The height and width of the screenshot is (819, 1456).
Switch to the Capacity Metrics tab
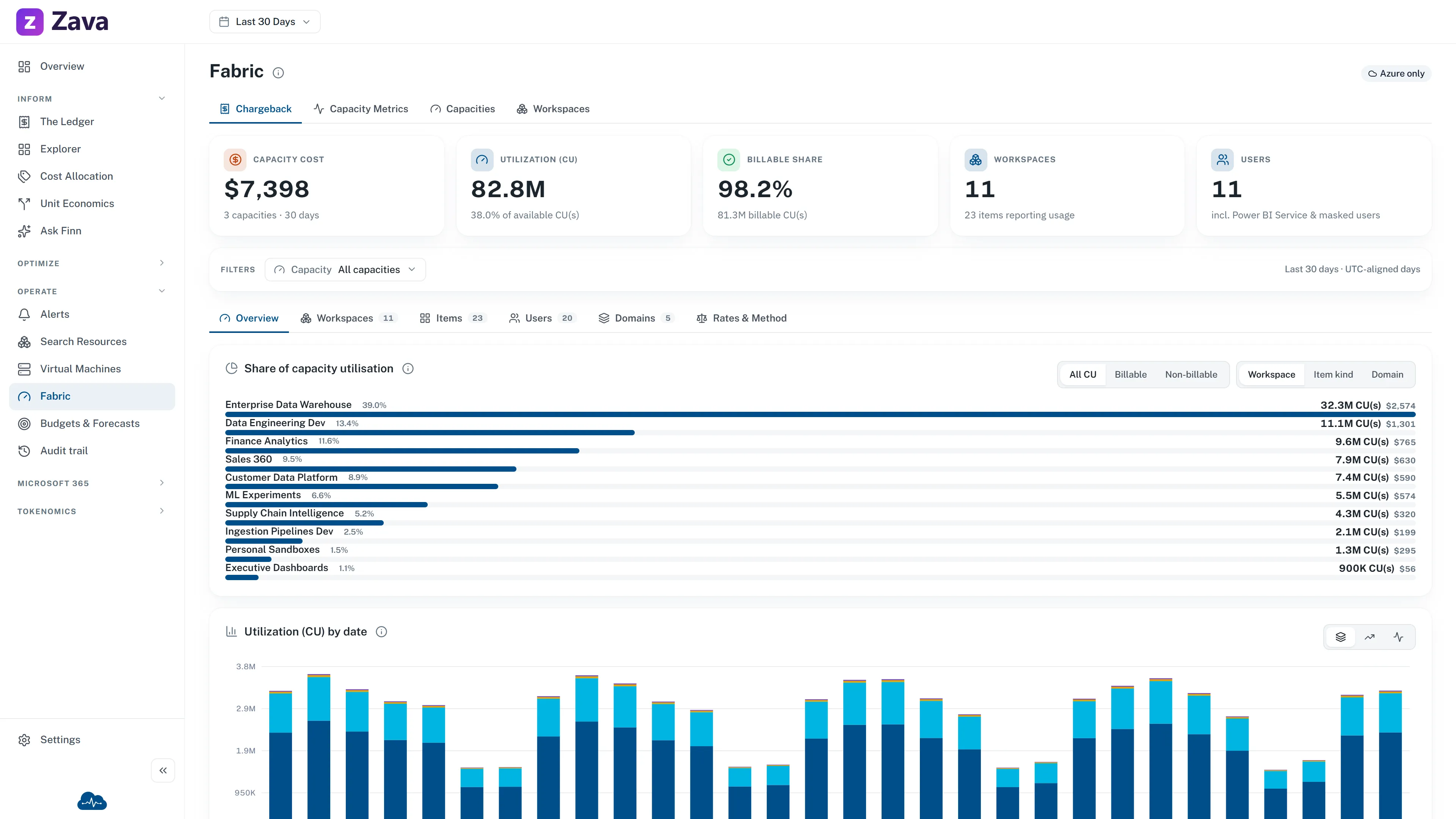click(x=361, y=108)
